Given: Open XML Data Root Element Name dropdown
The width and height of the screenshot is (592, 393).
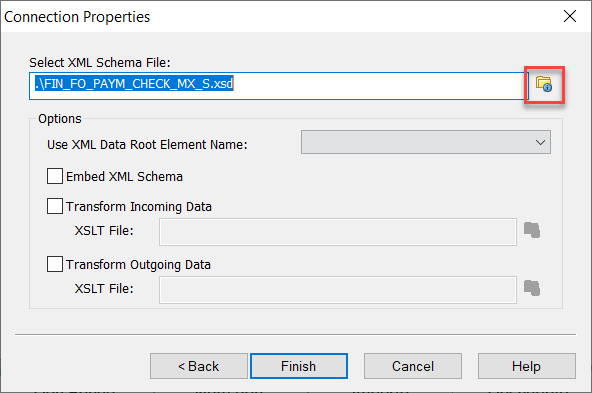Looking at the screenshot, I should click(x=426, y=142).
